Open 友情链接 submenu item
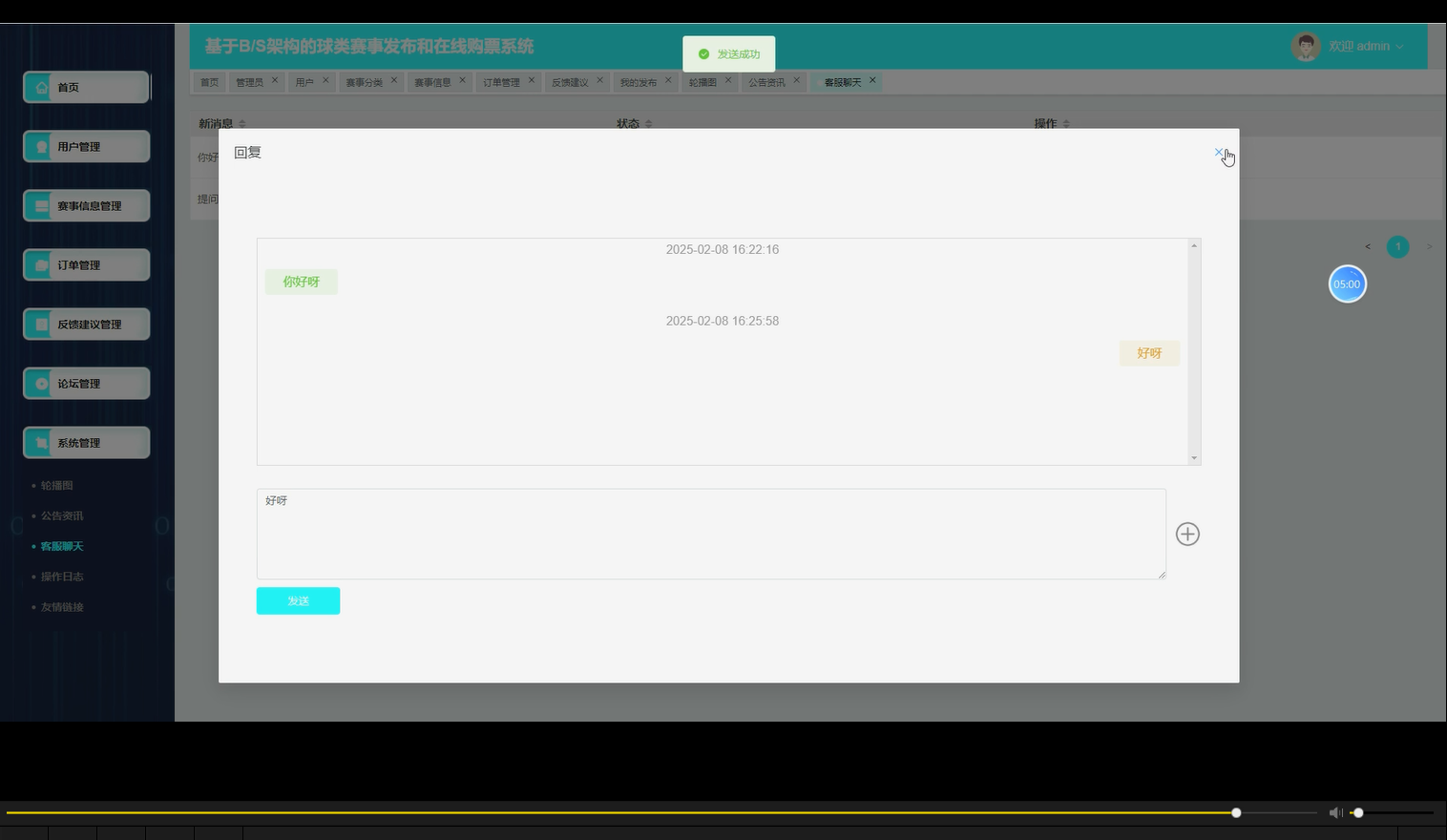 tap(62, 607)
